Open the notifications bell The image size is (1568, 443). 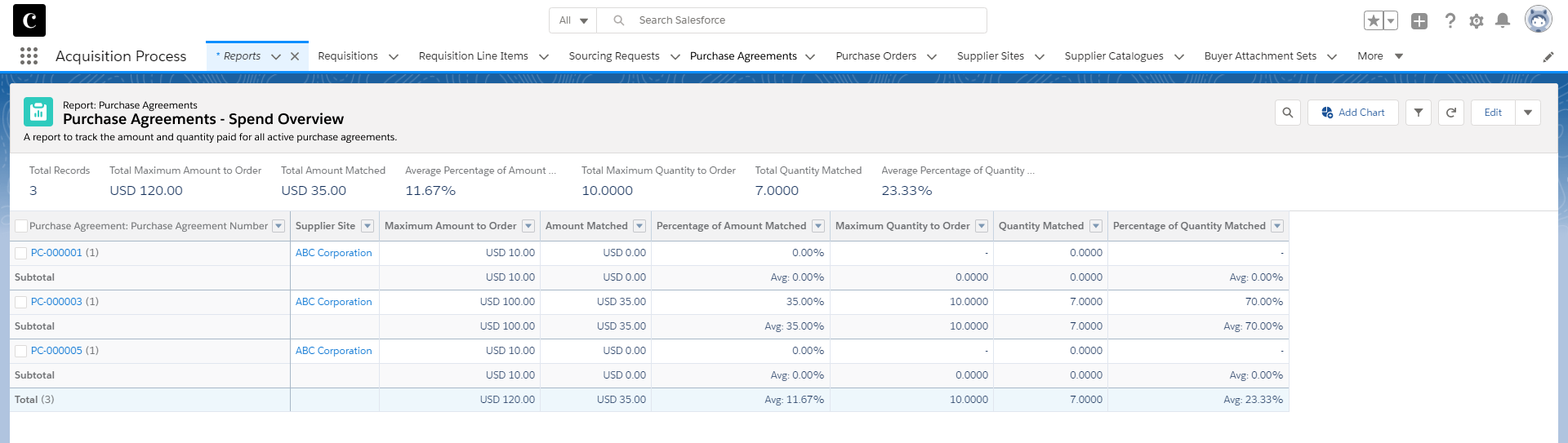pyautogui.click(x=1502, y=21)
